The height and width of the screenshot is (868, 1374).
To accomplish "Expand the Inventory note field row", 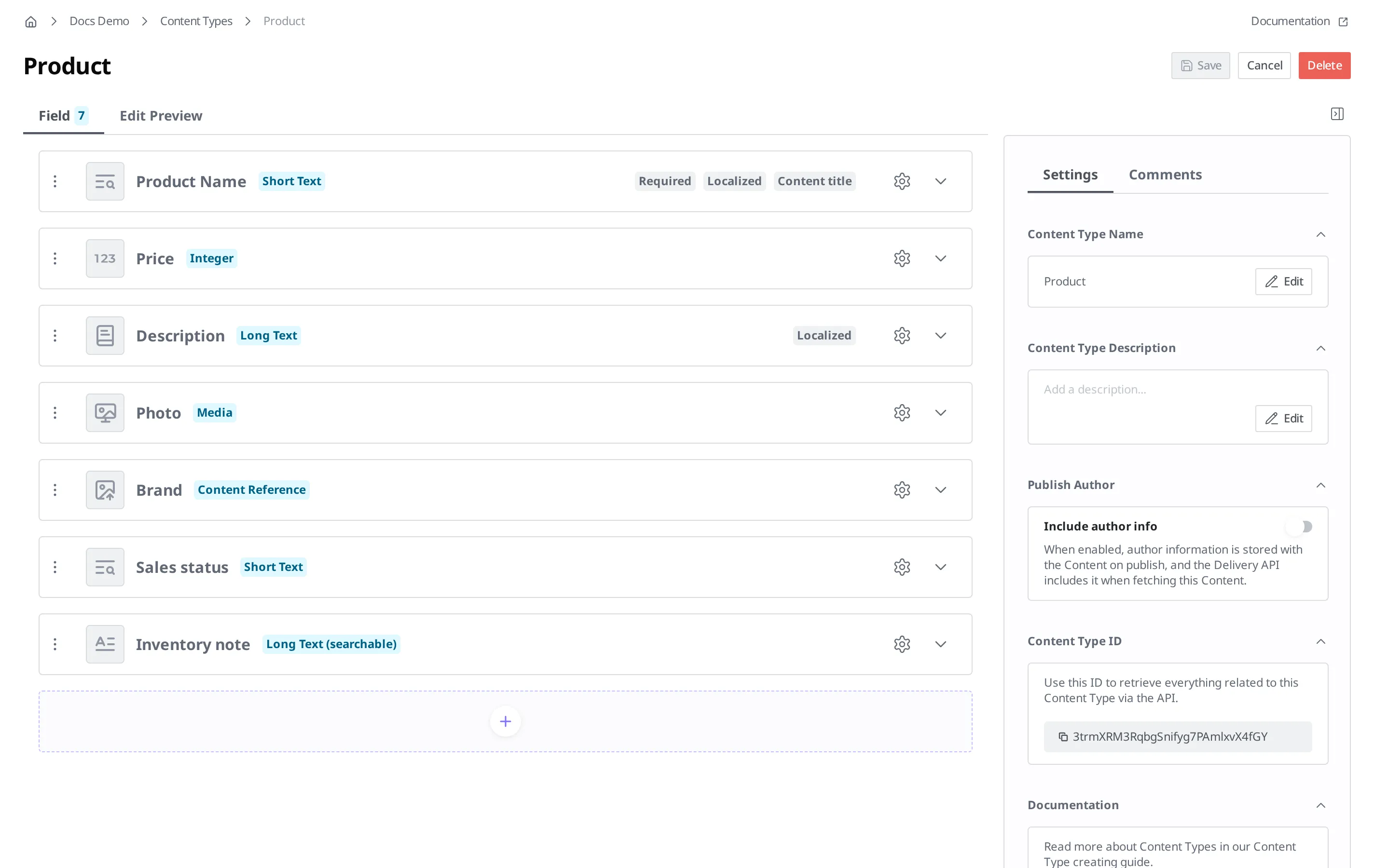I will [x=941, y=644].
